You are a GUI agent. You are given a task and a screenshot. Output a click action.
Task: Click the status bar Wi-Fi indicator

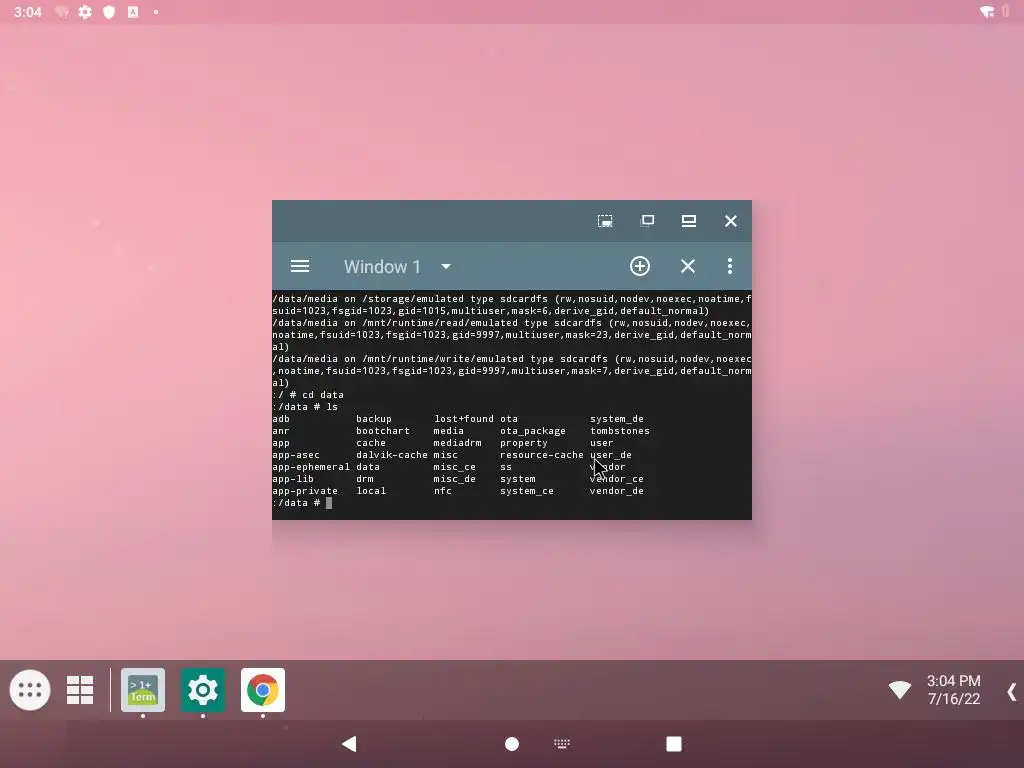point(987,11)
